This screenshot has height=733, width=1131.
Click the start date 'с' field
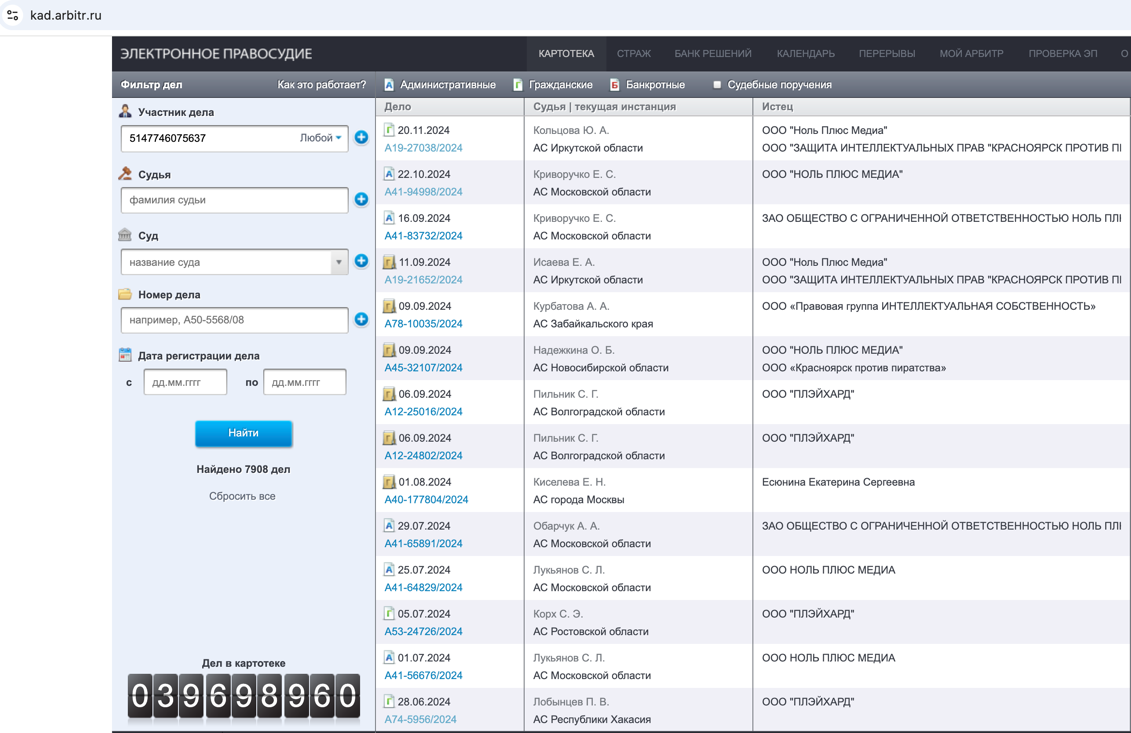coord(185,382)
